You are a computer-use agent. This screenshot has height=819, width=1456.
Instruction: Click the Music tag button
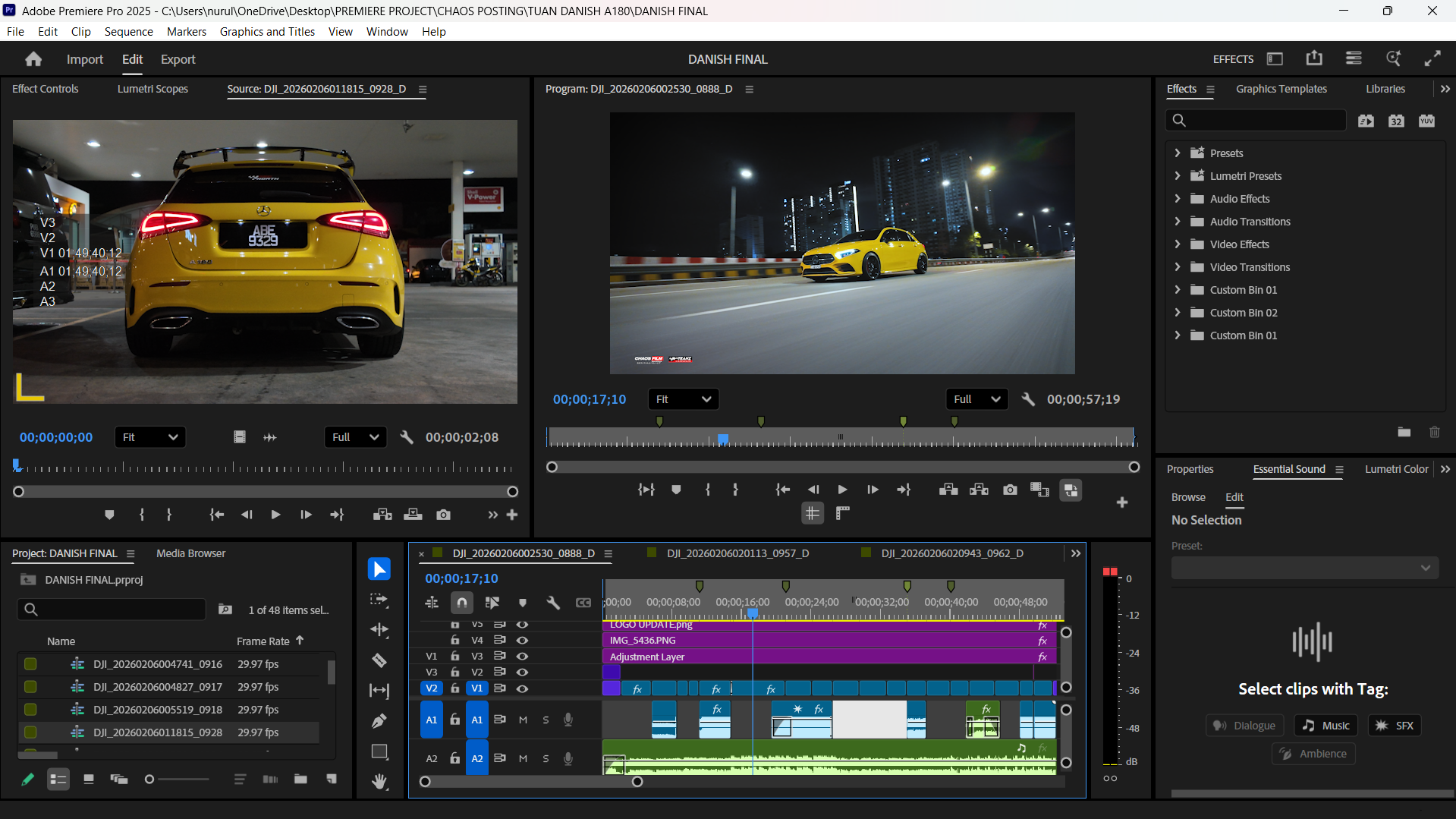pyautogui.click(x=1326, y=726)
